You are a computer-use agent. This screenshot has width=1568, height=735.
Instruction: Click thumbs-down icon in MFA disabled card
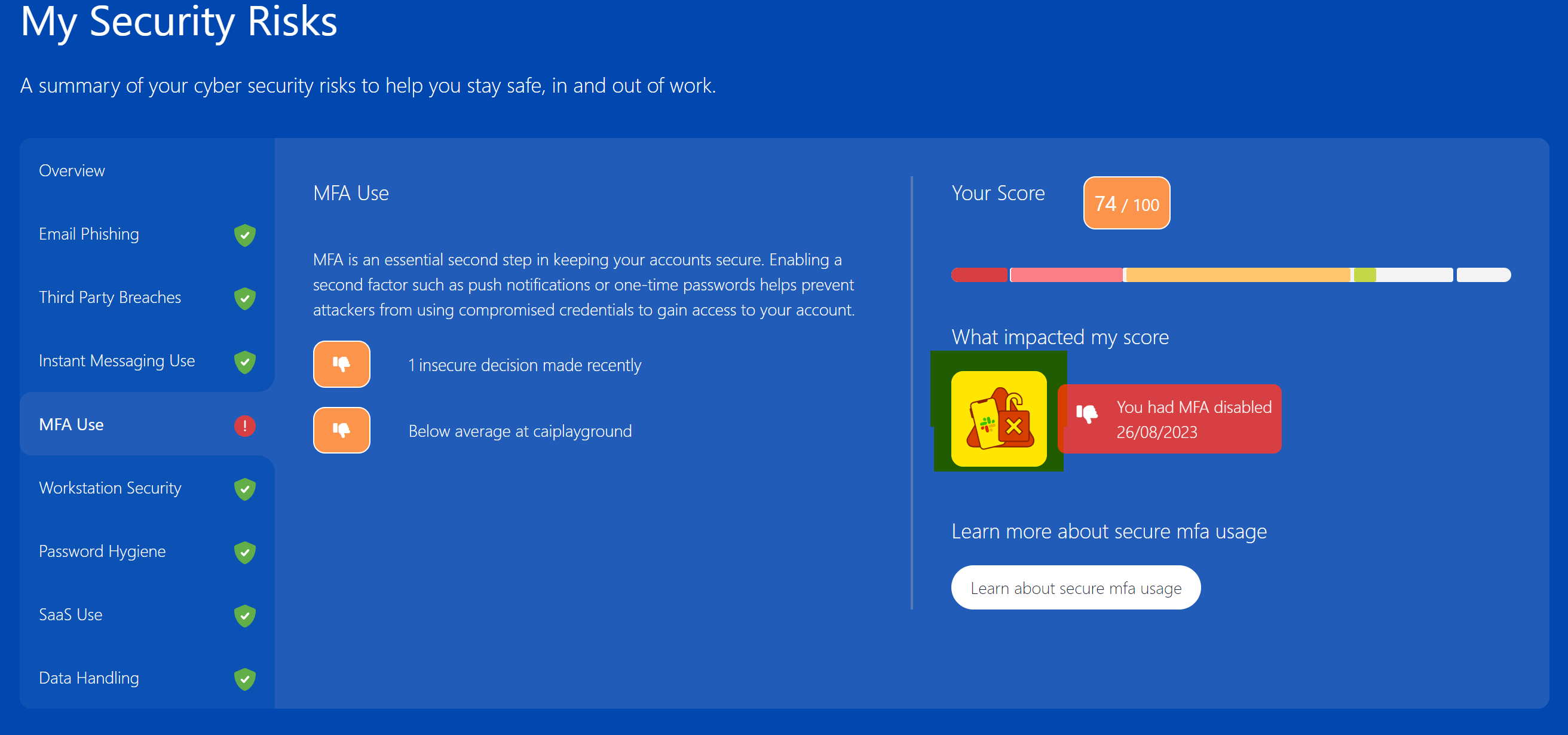pyautogui.click(x=1086, y=414)
